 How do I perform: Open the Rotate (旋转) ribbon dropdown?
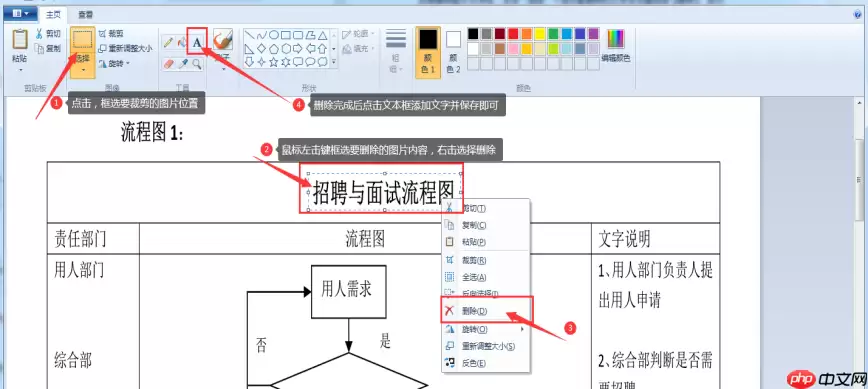click(x=114, y=64)
